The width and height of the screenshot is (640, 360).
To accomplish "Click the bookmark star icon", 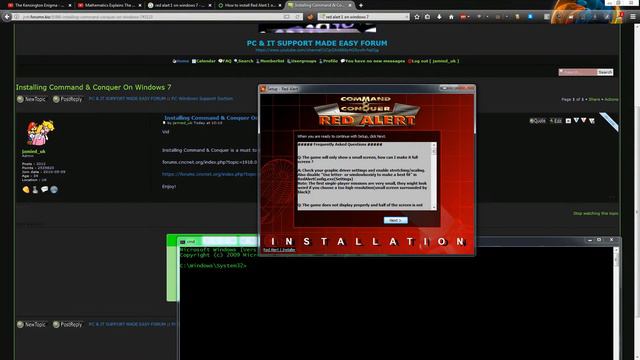I will [x=417, y=17].
